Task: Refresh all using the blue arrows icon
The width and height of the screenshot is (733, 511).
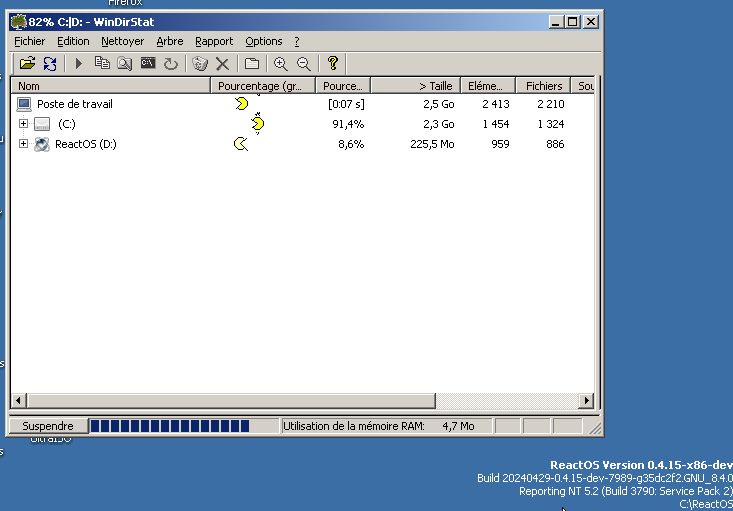Action: pos(50,63)
